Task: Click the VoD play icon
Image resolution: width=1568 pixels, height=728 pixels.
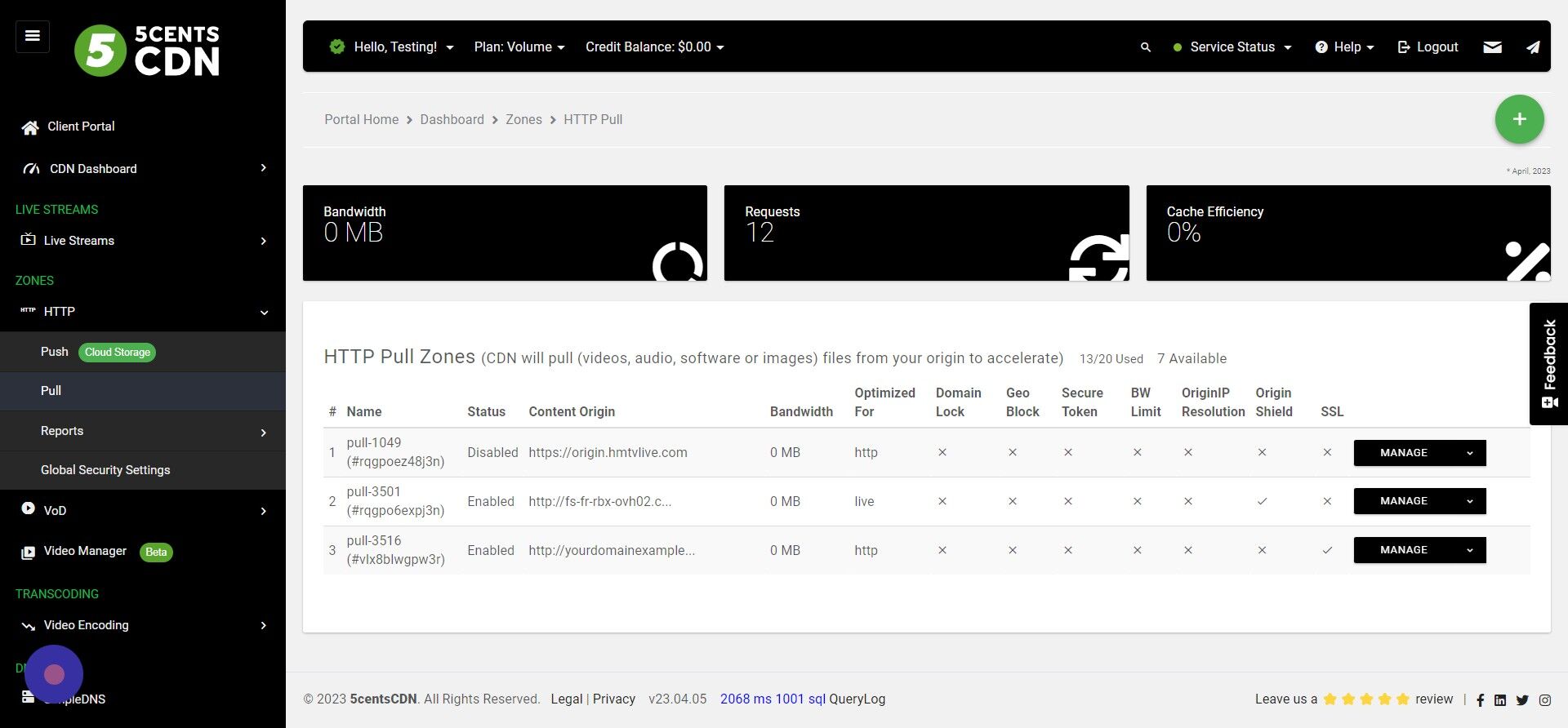Action: (28, 508)
